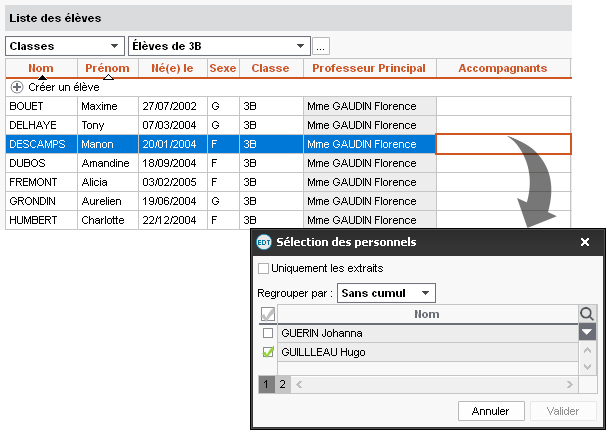Click the Nom header in personnel dialog
The height and width of the screenshot is (430, 606).
point(427,314)
